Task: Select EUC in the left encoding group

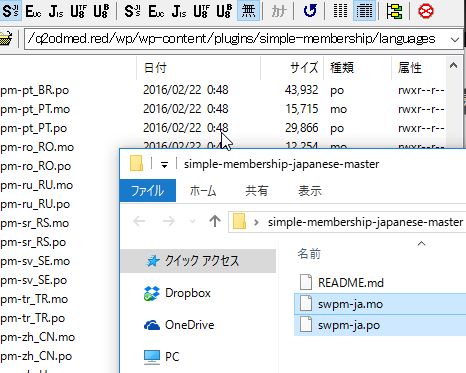Action: point(33,11)
